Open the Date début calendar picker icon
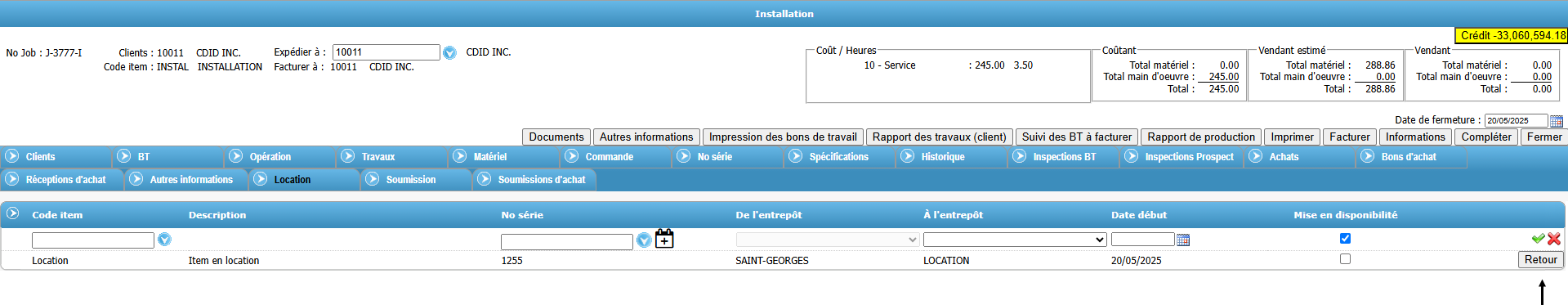Image resolution: width=1568 pixels, height=305 pixels. (x=1183, y=240)
